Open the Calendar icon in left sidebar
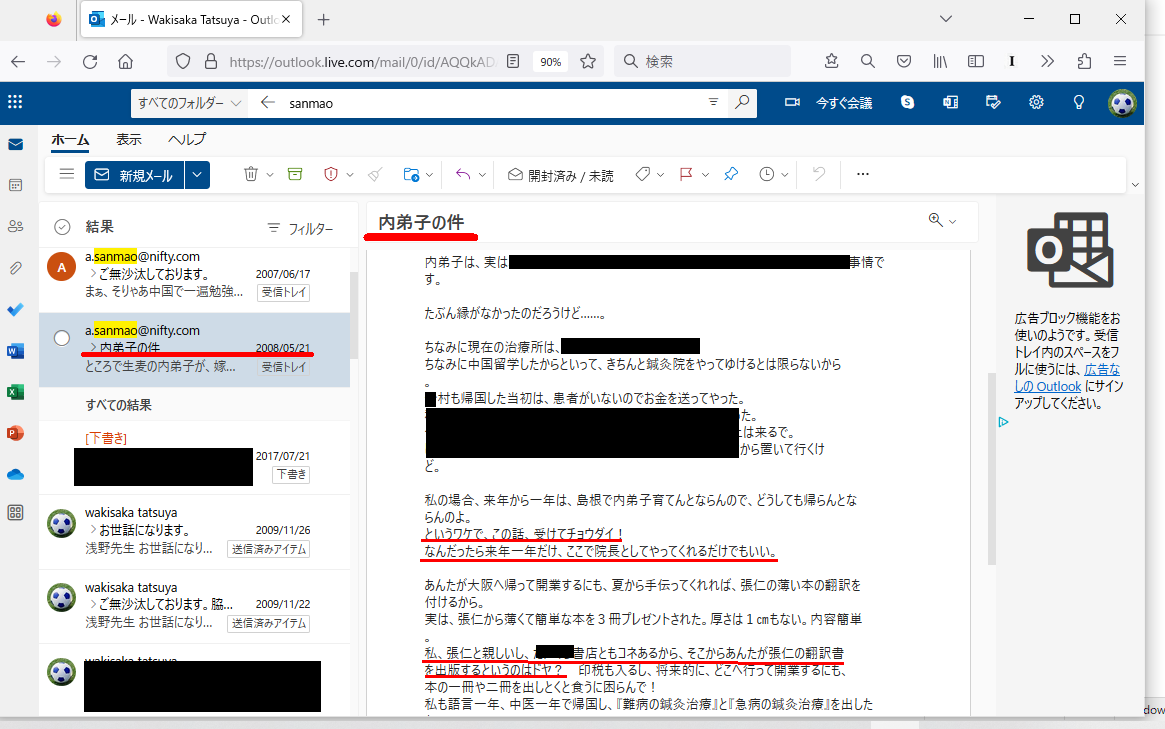1165x729 pixels. coord(15,185)
